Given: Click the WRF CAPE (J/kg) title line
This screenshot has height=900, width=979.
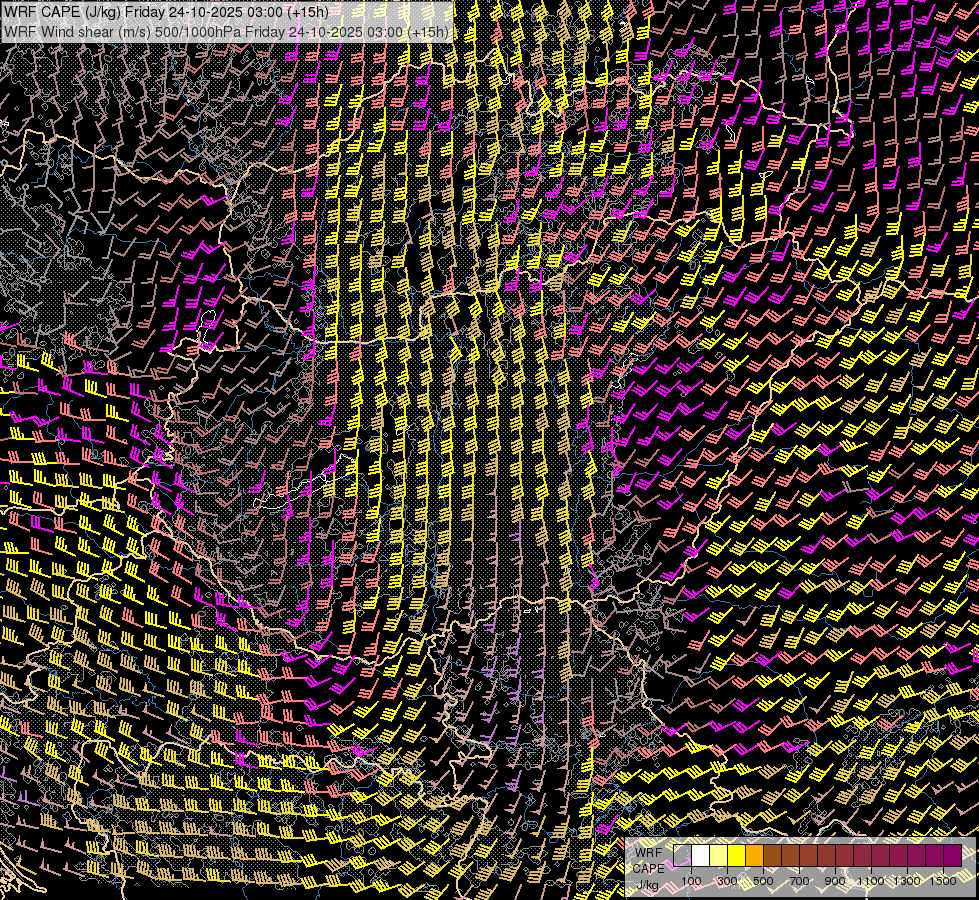Looking at the screenshot, I should pos(166,12).
